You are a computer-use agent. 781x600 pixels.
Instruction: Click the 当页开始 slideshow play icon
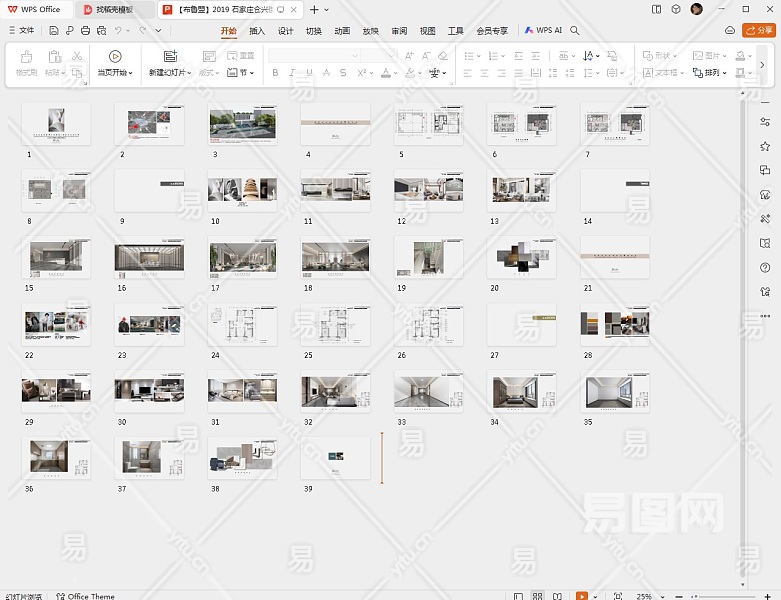[x=115, y=57]
